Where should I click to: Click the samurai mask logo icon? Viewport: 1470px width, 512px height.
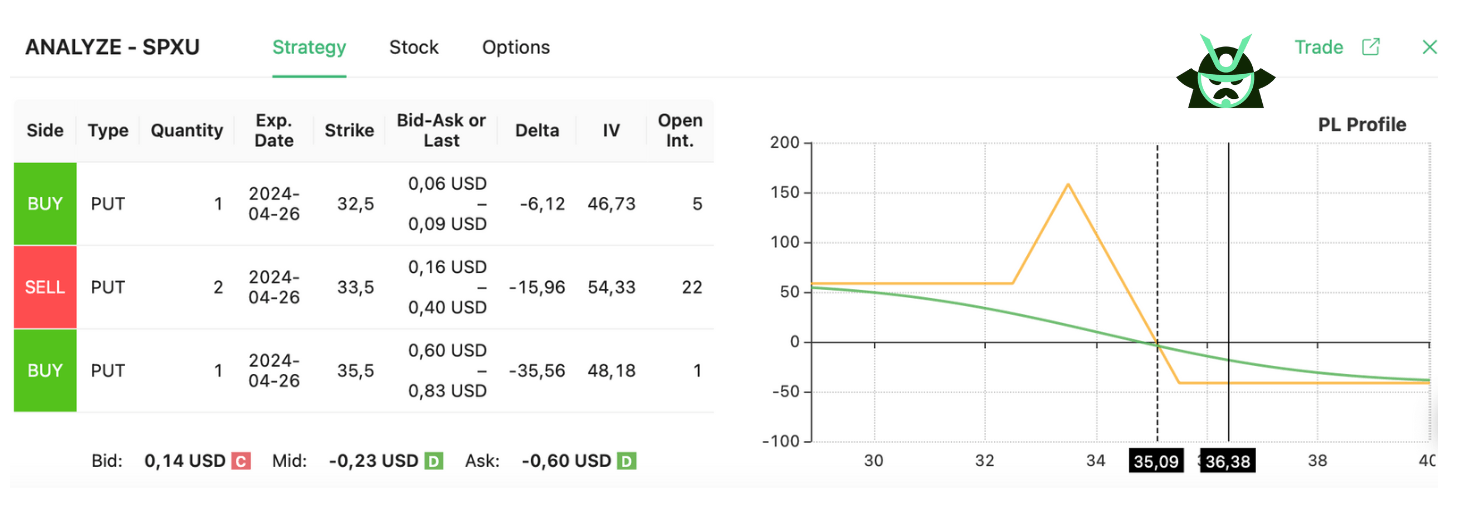(x=1225, y=71)
